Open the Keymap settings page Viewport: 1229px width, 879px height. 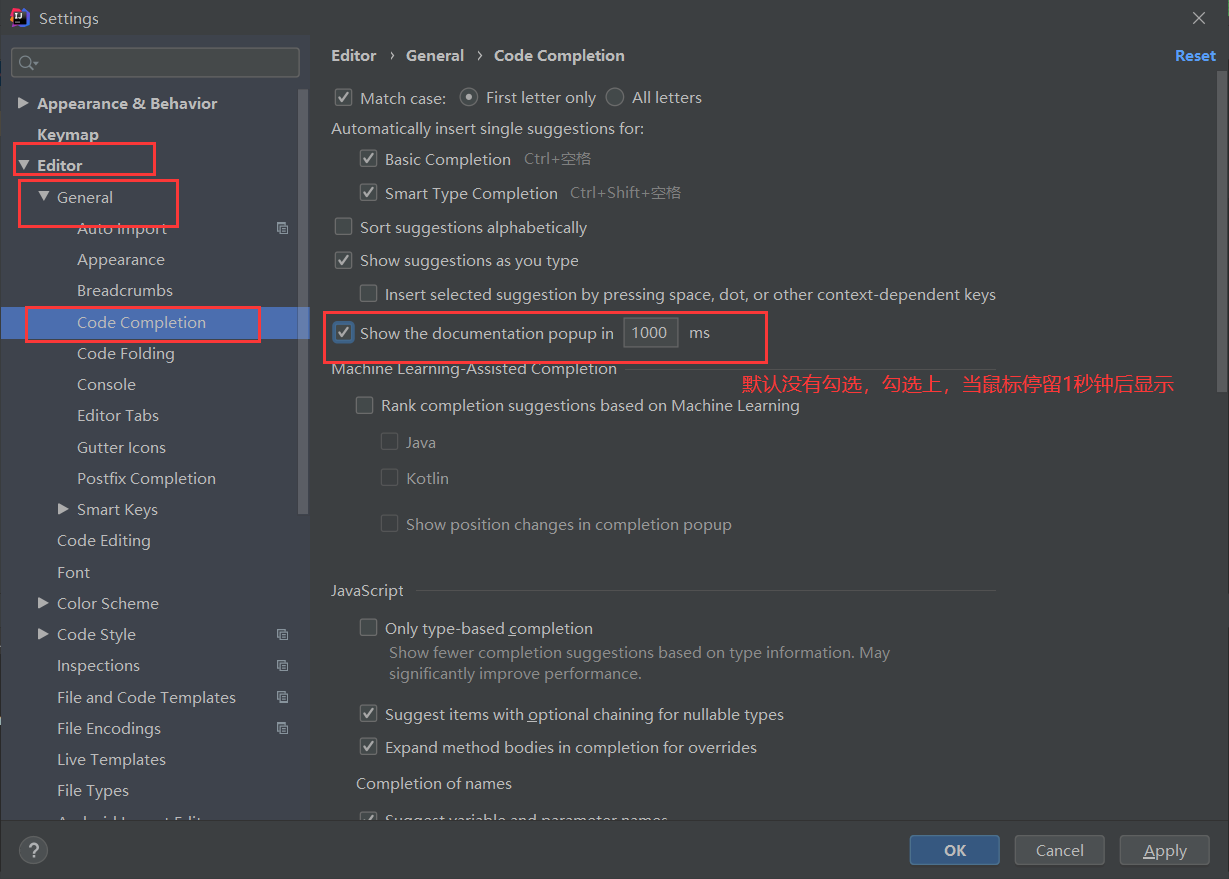pos(68,134)
